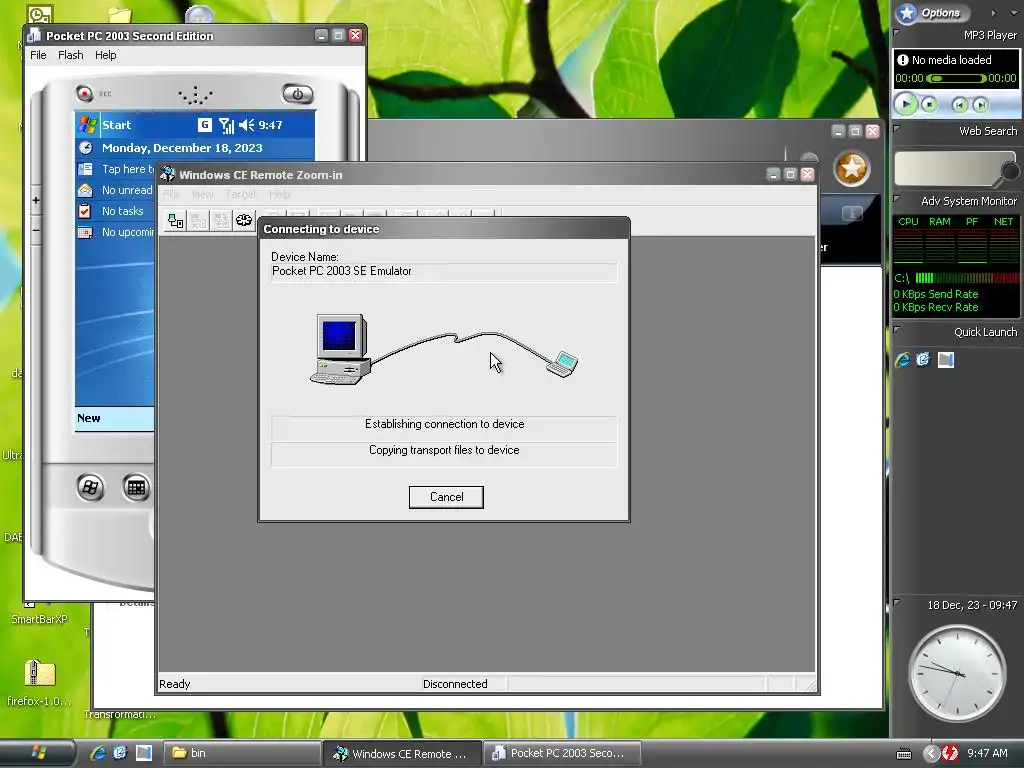This screenshot has width=1024, height=768.
Task: Click the second browser icon in sidebar Quick Launch
Action: [923, 360]
